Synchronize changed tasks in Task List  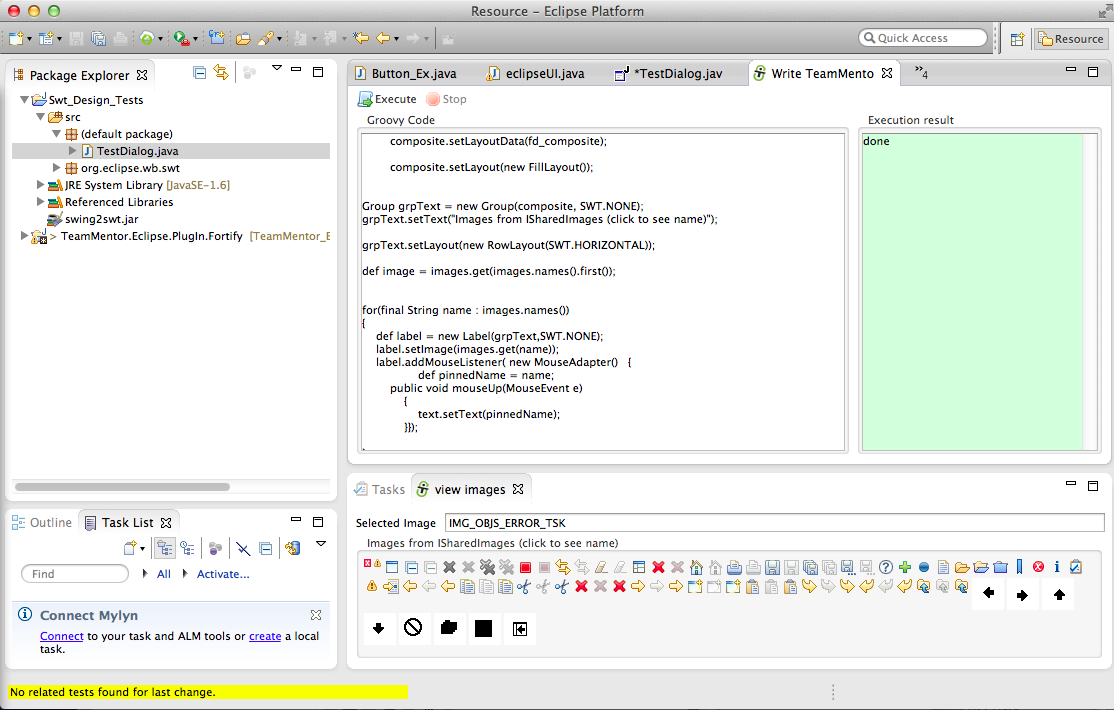[293, 548]
